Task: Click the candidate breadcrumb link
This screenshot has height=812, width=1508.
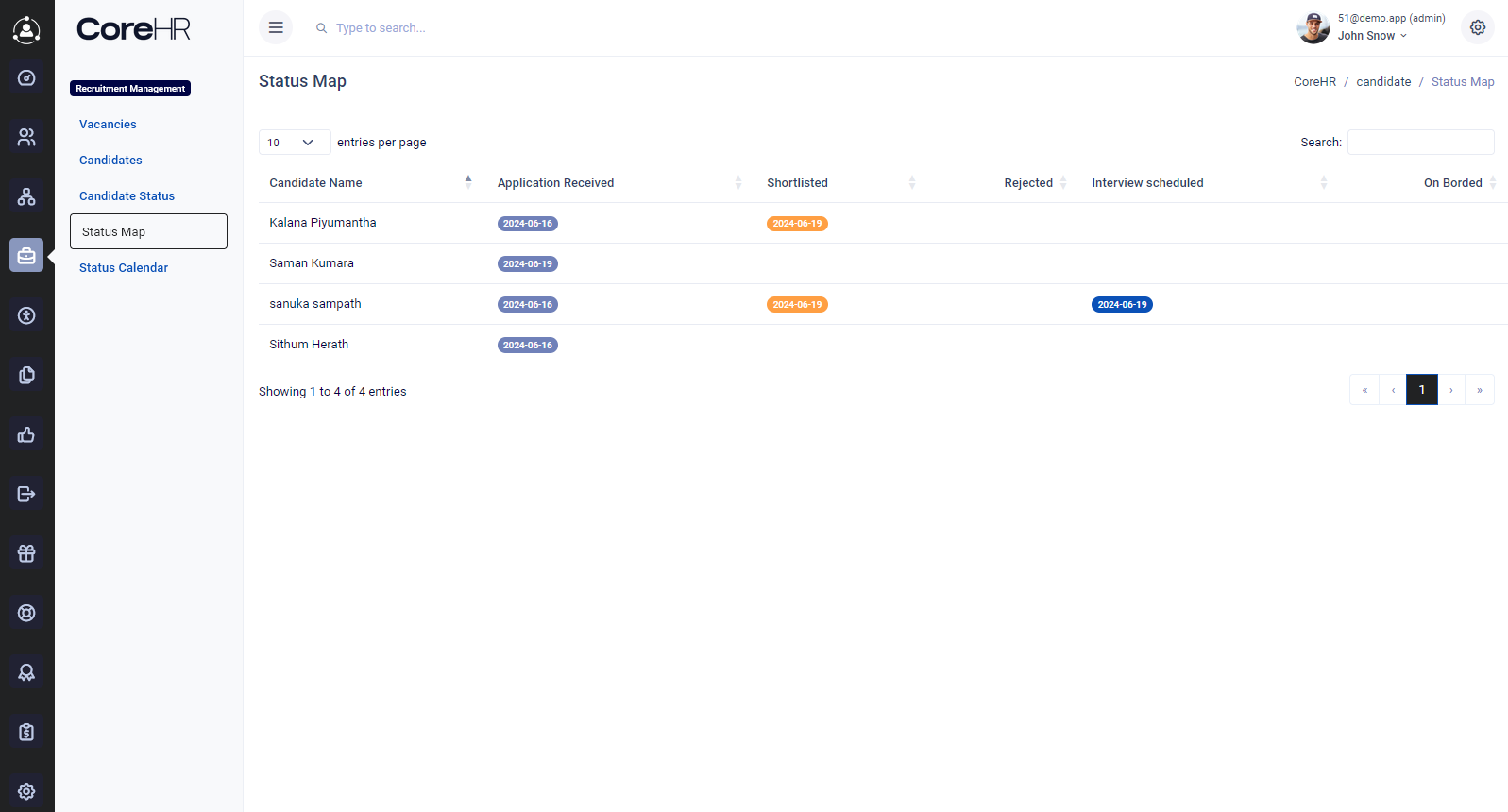Action: point(1383,82)
